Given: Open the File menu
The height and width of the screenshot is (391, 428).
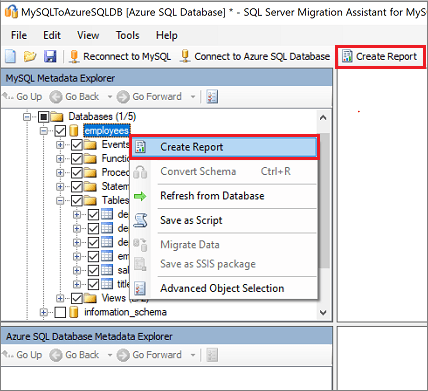Looking at the screenshot, I should 19,35.
